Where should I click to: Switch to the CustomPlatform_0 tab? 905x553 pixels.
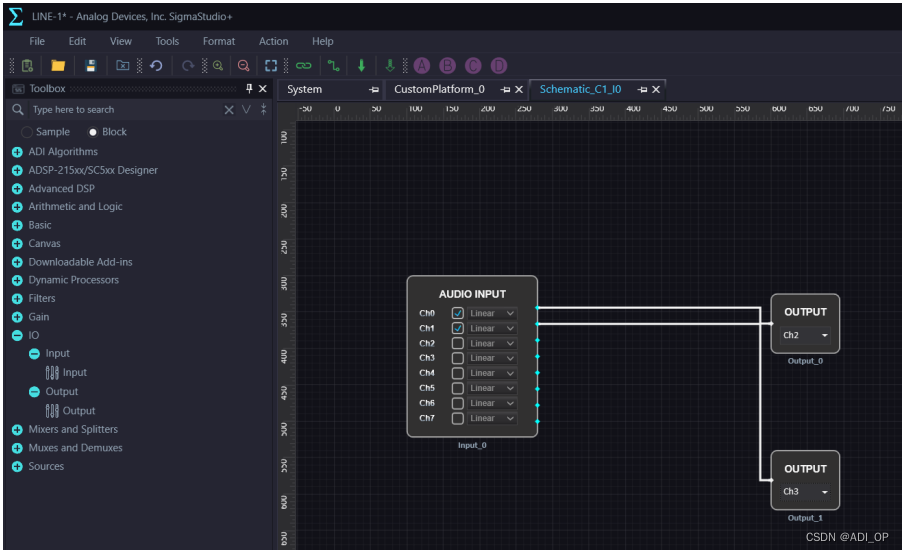coord(439,89)
